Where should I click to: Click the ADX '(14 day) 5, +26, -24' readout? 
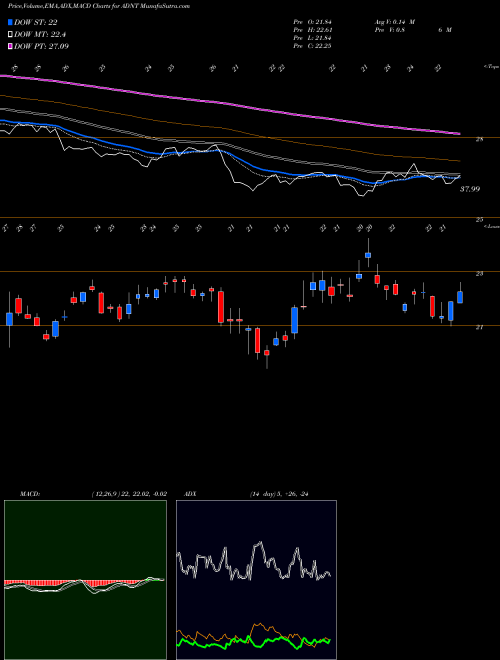point(279,494)
